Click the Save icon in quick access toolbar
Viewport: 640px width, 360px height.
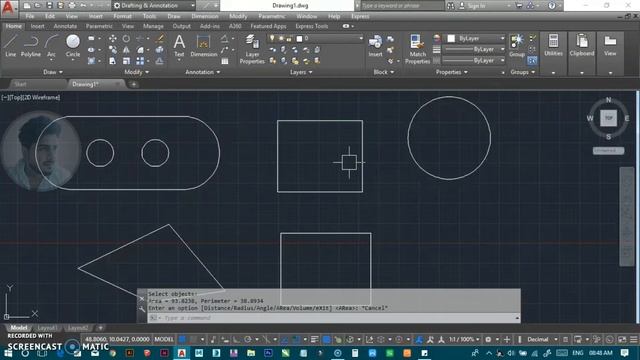pos(49,6)
